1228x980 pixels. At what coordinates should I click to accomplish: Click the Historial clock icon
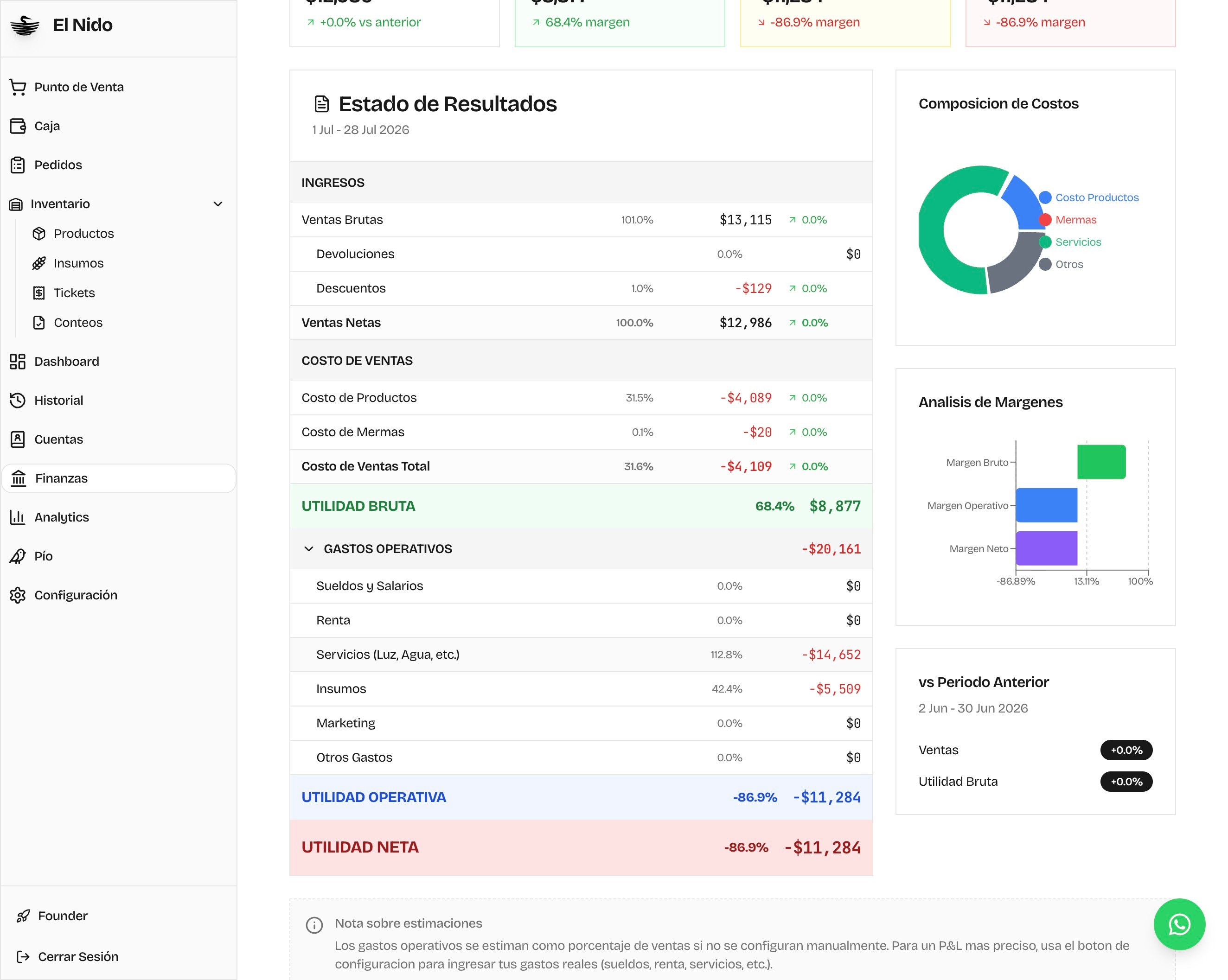18,401
